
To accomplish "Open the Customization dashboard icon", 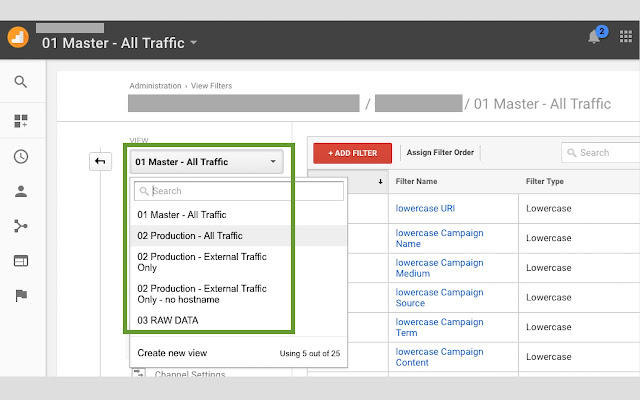I will pyautogui.click(x=21, y=121).
